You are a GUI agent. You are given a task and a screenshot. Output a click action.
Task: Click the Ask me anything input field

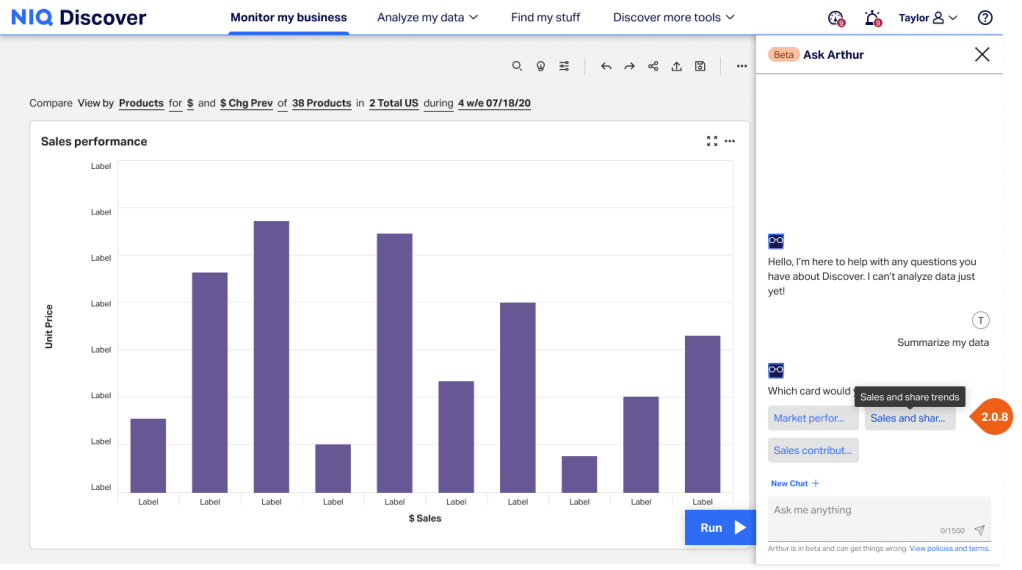point(879,519)
